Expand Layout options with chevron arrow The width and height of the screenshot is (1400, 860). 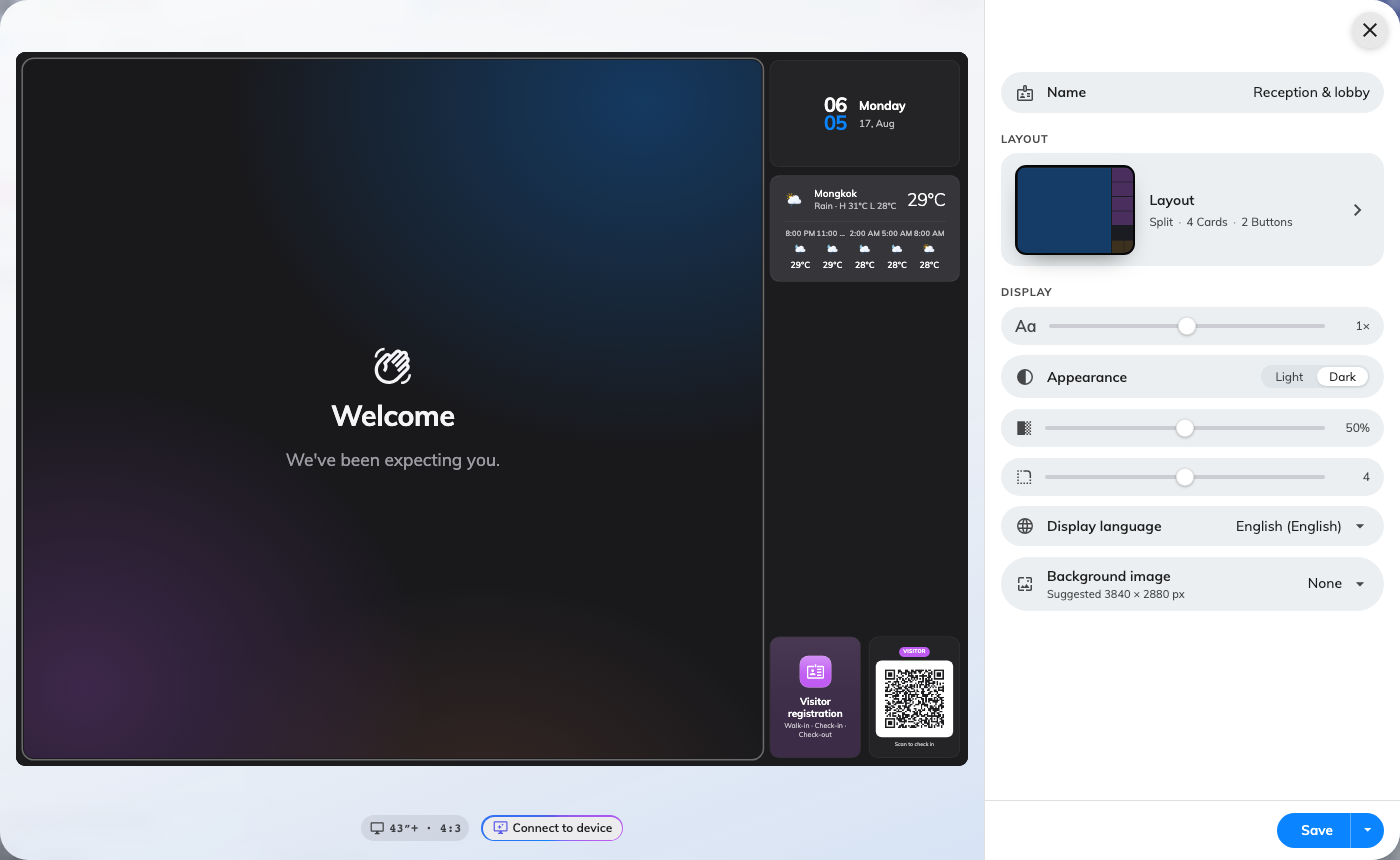(1357, 210)
